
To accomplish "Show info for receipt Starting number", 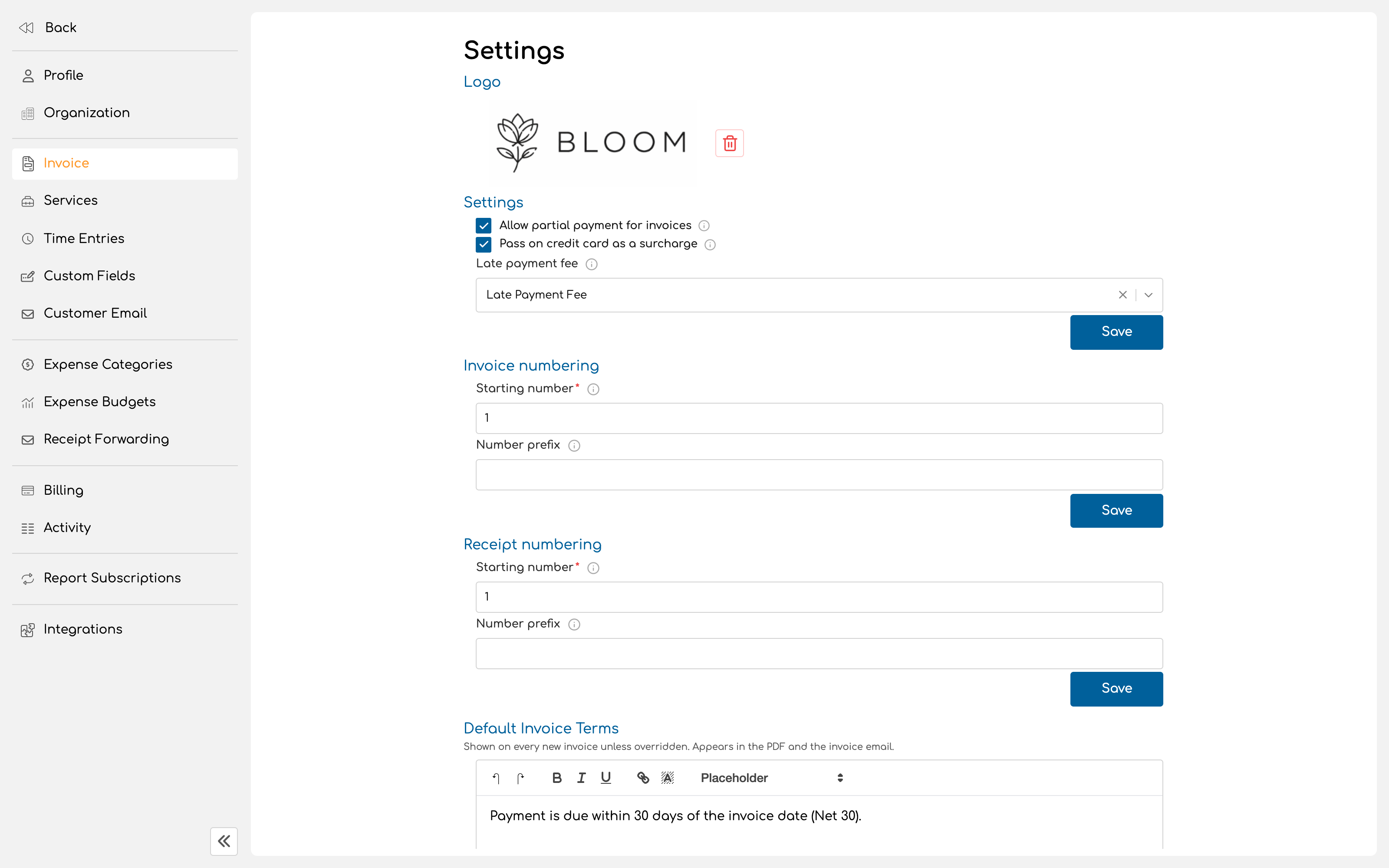I will 593,568.
